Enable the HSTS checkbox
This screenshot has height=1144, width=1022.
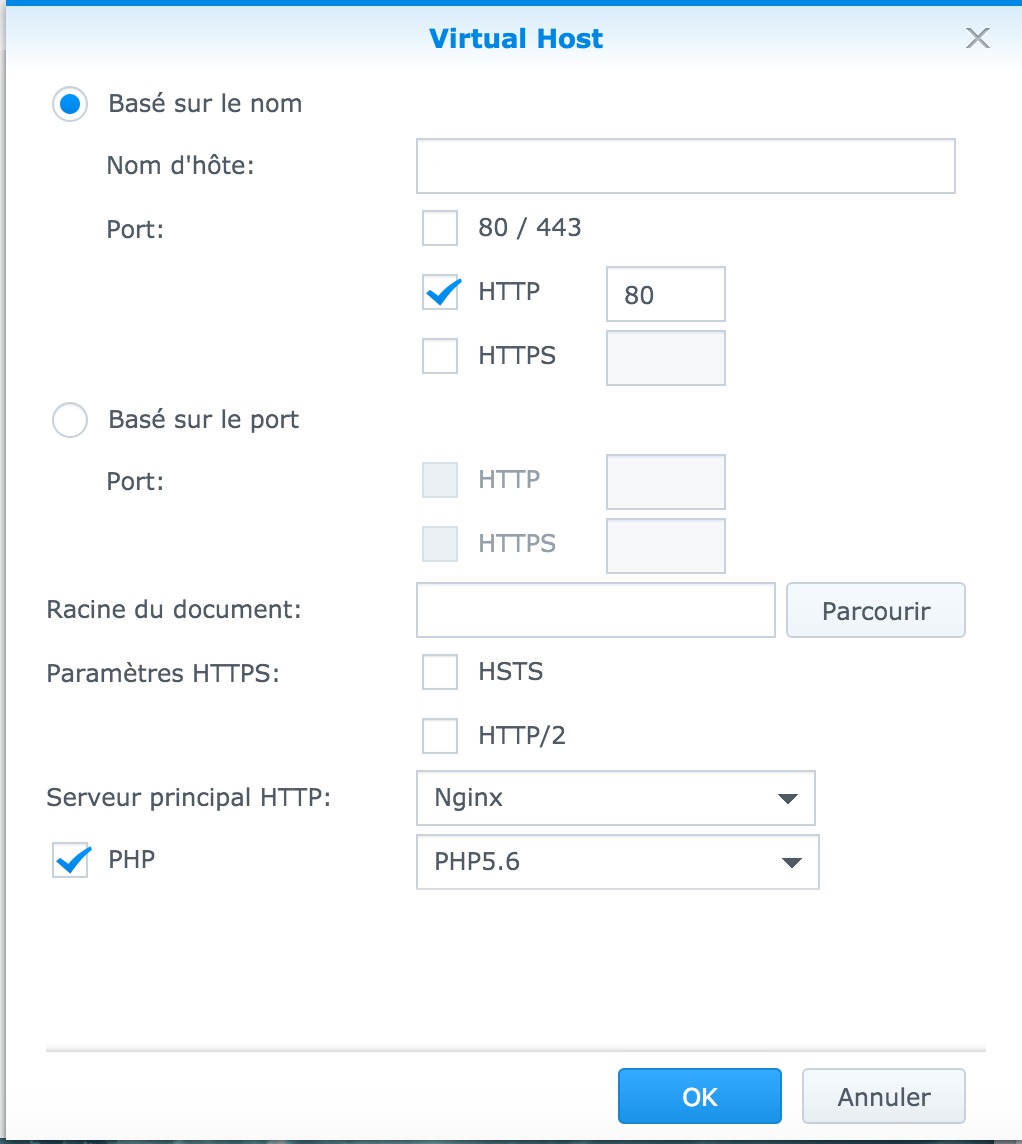[440, 672]
